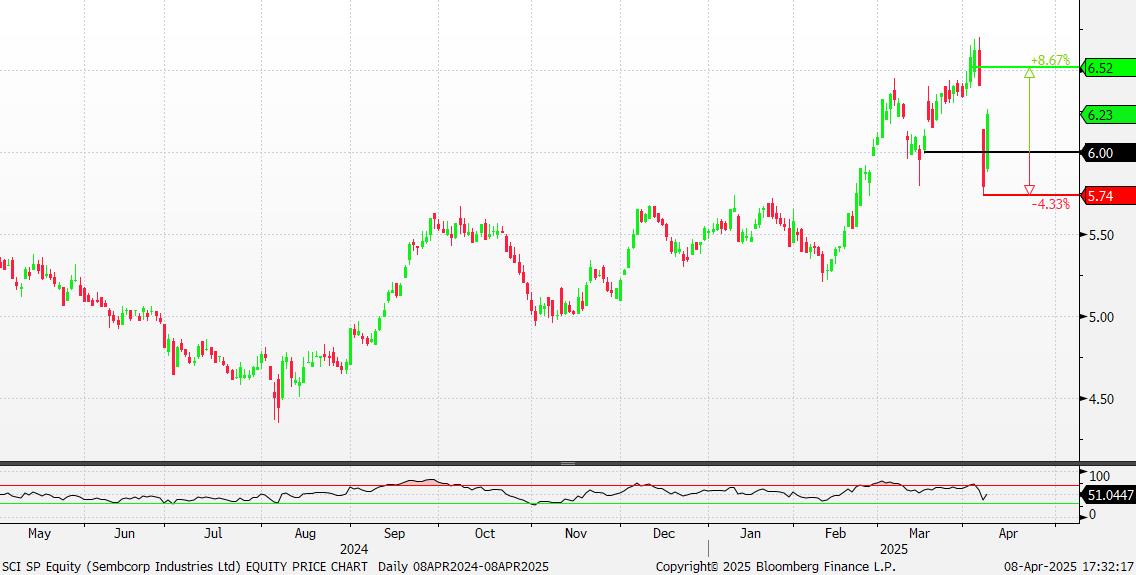
Task: Click the green 6.52 price tag
Action: (x=1104, y=68)
